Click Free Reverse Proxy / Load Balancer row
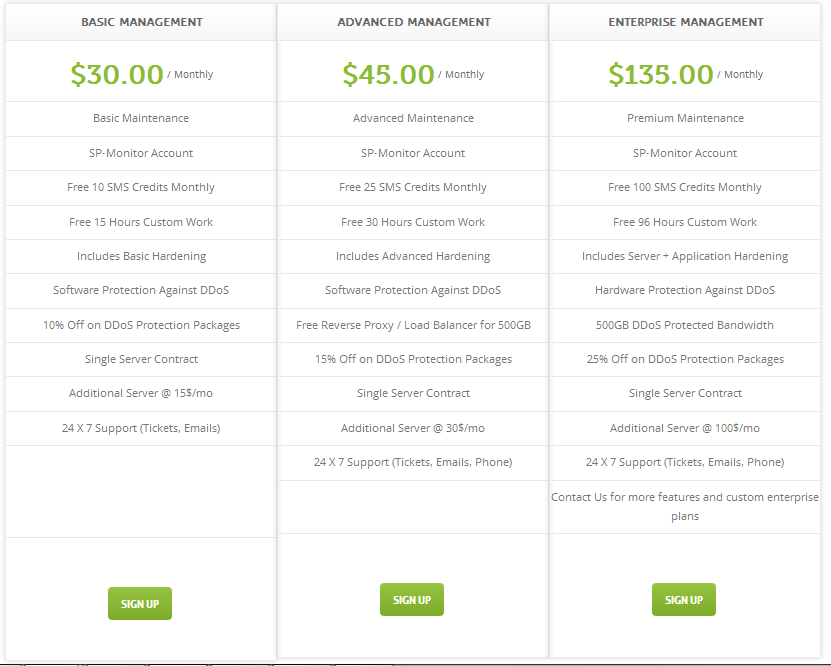The height and width of the screenshot is (666, 831). [413, 325]
